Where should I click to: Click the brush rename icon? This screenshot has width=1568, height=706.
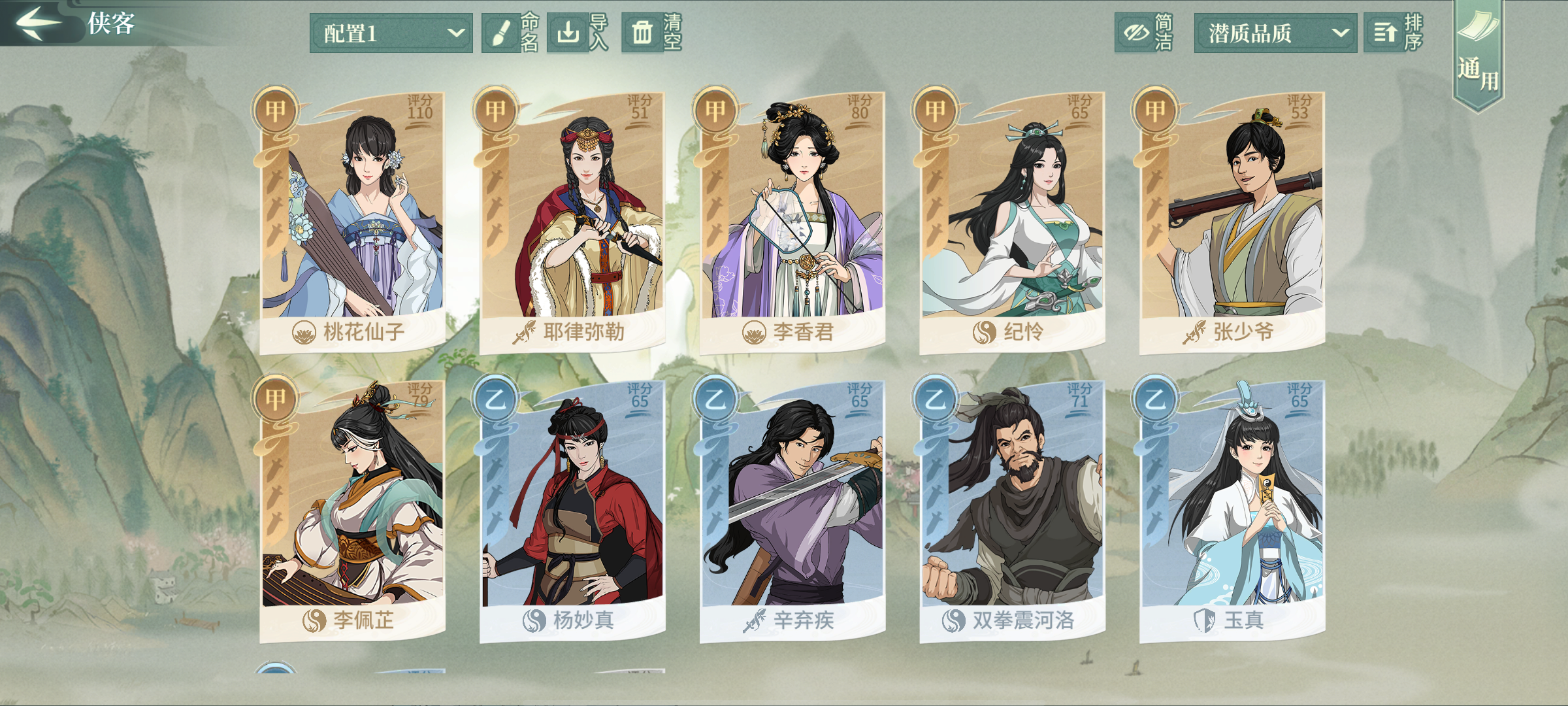click(500, 33)
